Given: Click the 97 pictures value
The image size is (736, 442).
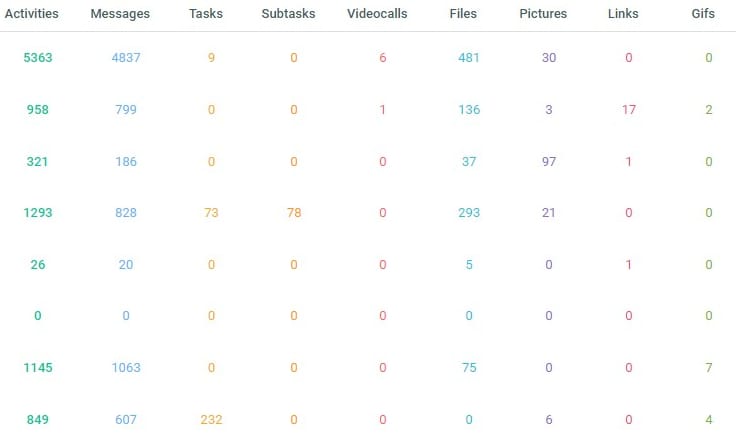Looking at the screenshot, I should click(548, 161).
